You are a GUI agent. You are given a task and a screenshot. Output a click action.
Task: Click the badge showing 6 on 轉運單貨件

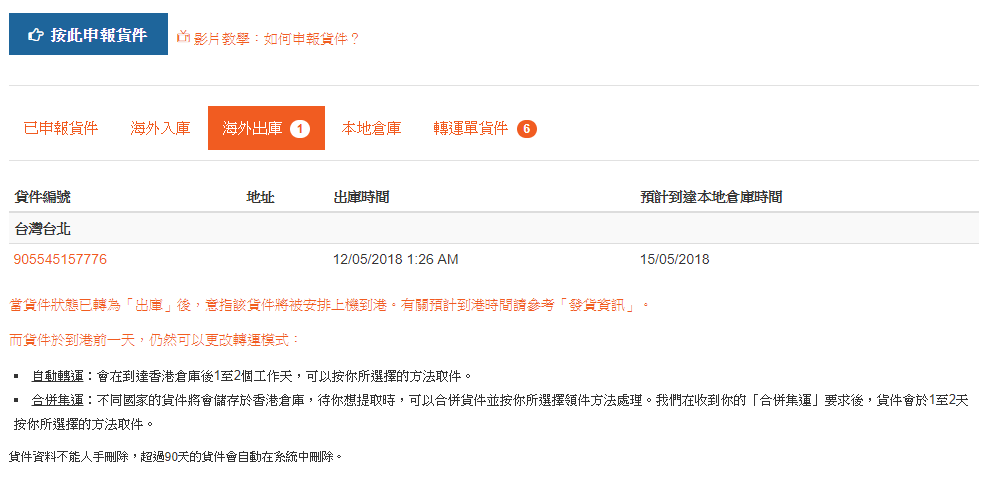pos(527,129)
